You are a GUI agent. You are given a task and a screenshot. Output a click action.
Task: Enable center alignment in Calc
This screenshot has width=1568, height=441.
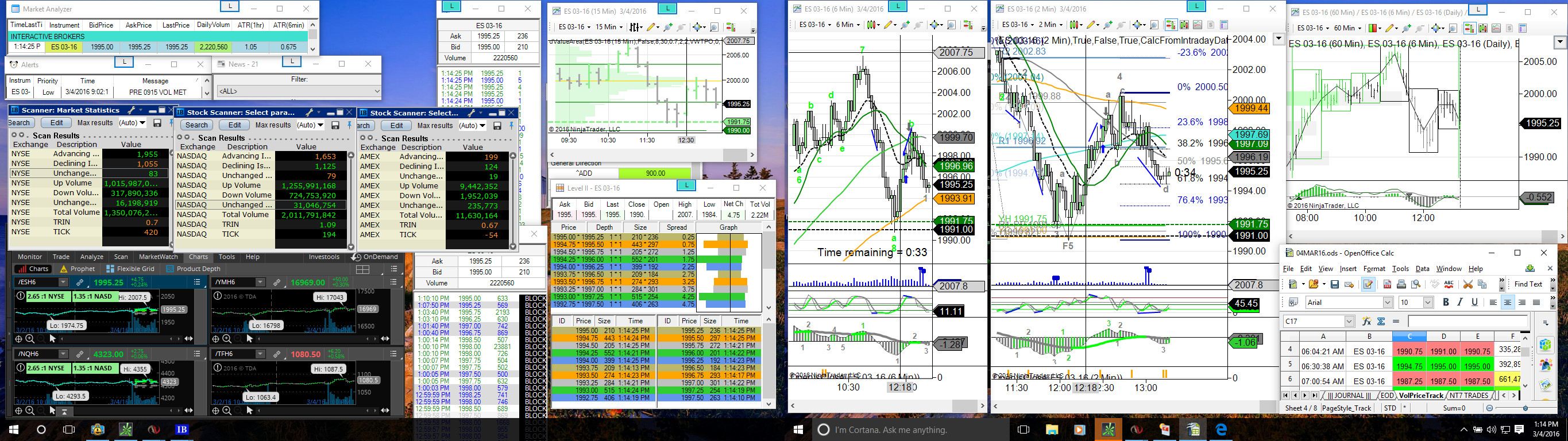pyautogui.click(x=1507, y=302)
